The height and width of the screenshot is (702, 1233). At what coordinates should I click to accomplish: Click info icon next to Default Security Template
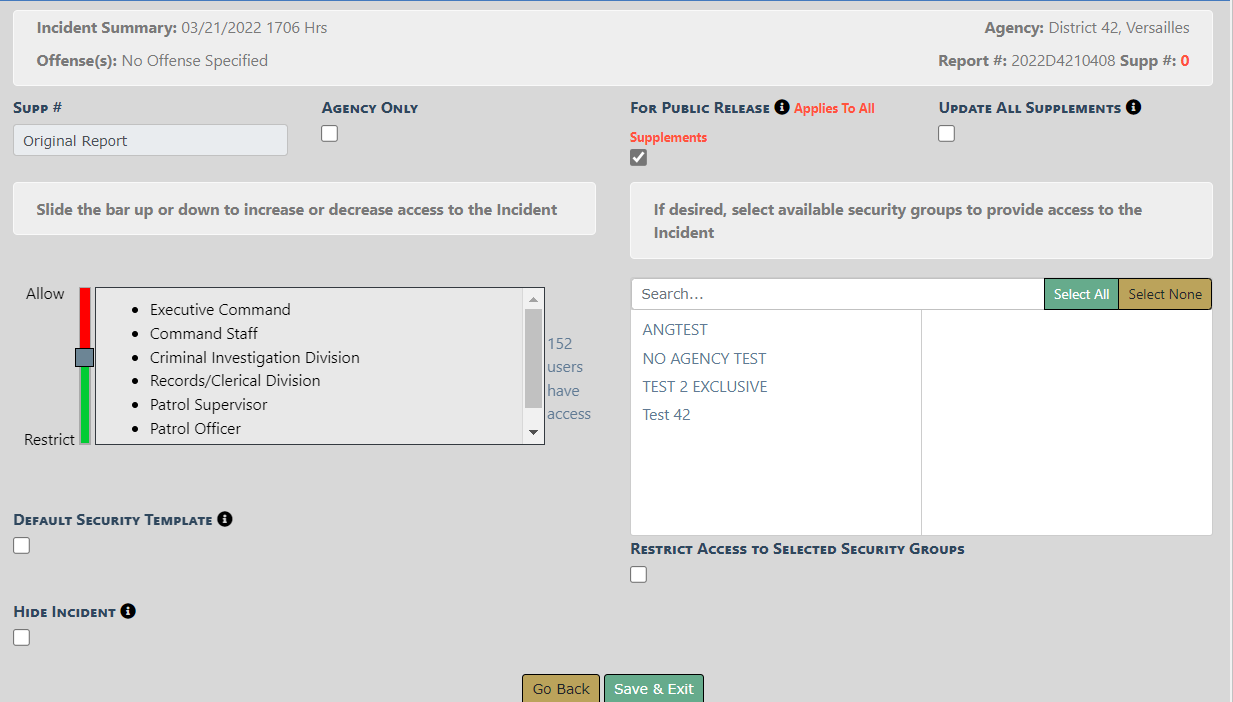225,519
